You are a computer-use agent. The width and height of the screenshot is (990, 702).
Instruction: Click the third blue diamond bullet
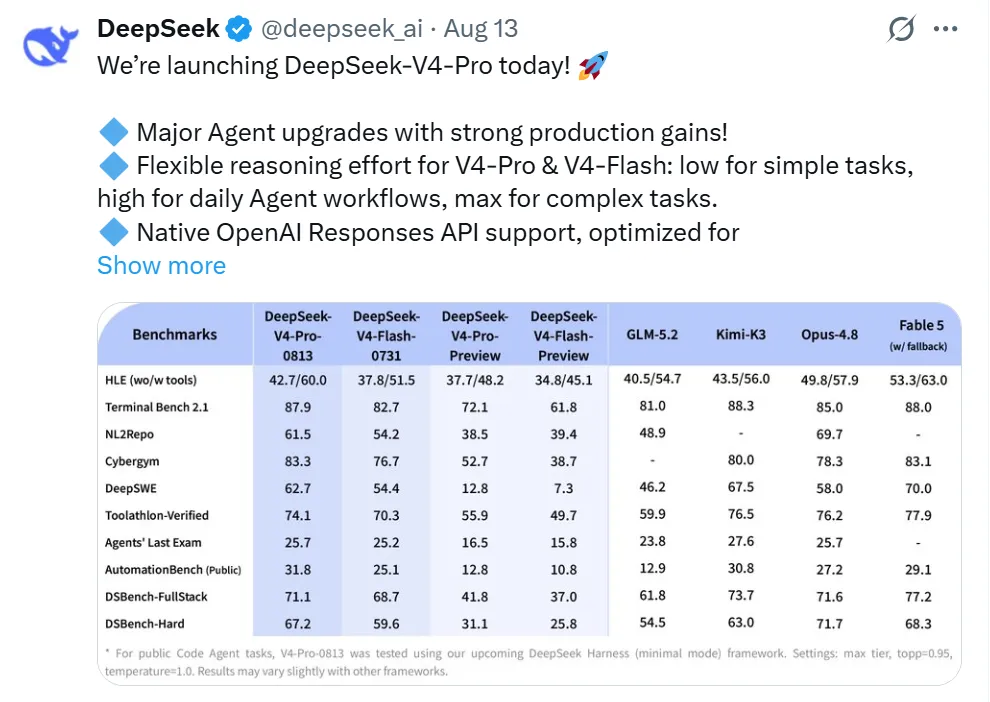(114, 232)
